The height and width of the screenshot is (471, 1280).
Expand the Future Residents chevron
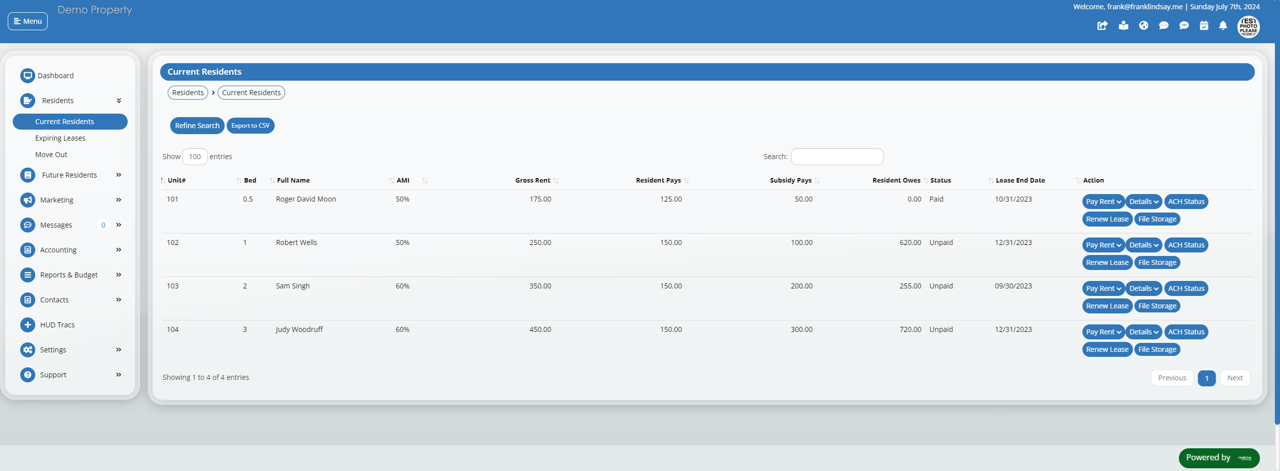tap(119, 175)
